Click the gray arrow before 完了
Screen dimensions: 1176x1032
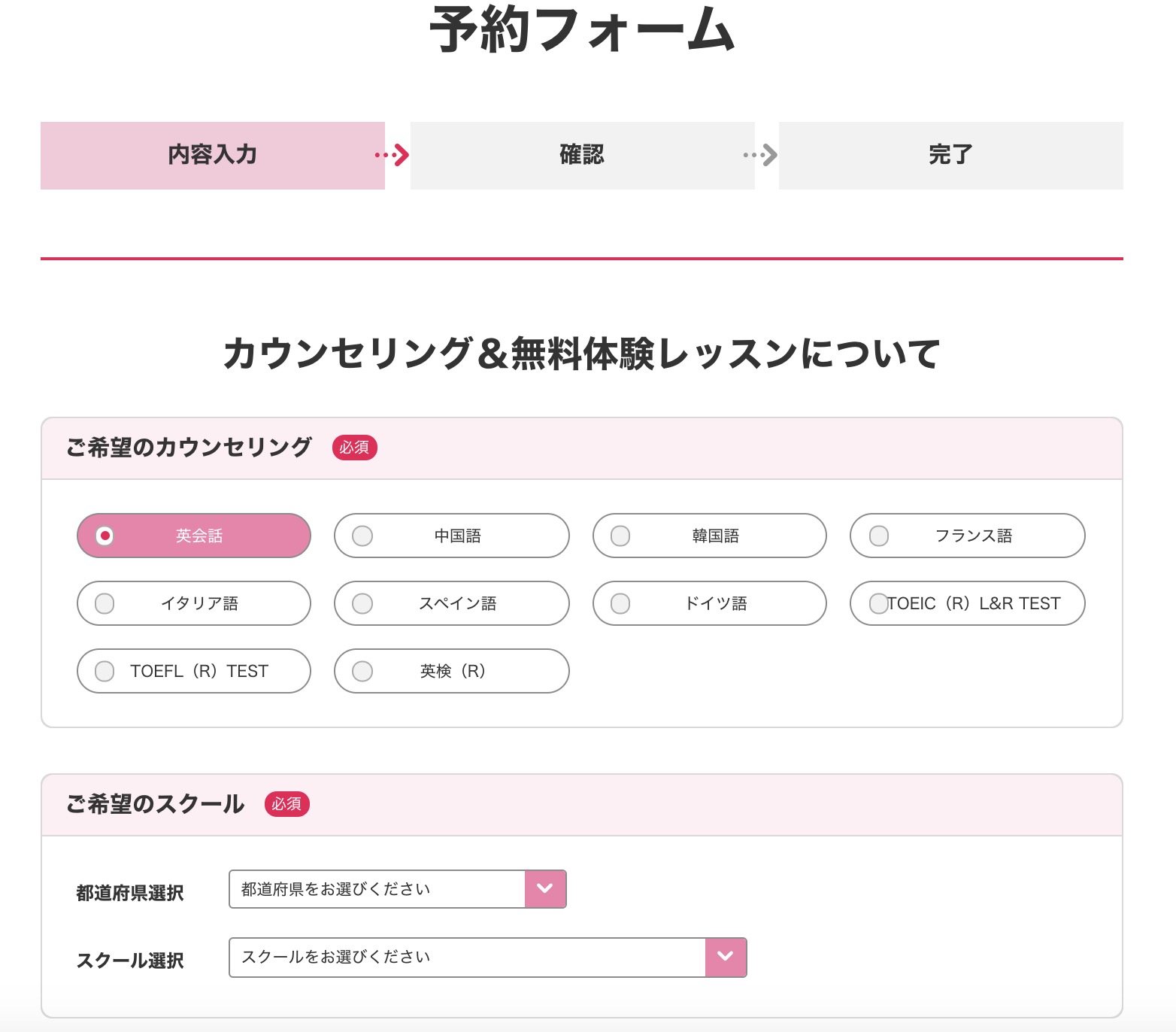pos(761,156)
